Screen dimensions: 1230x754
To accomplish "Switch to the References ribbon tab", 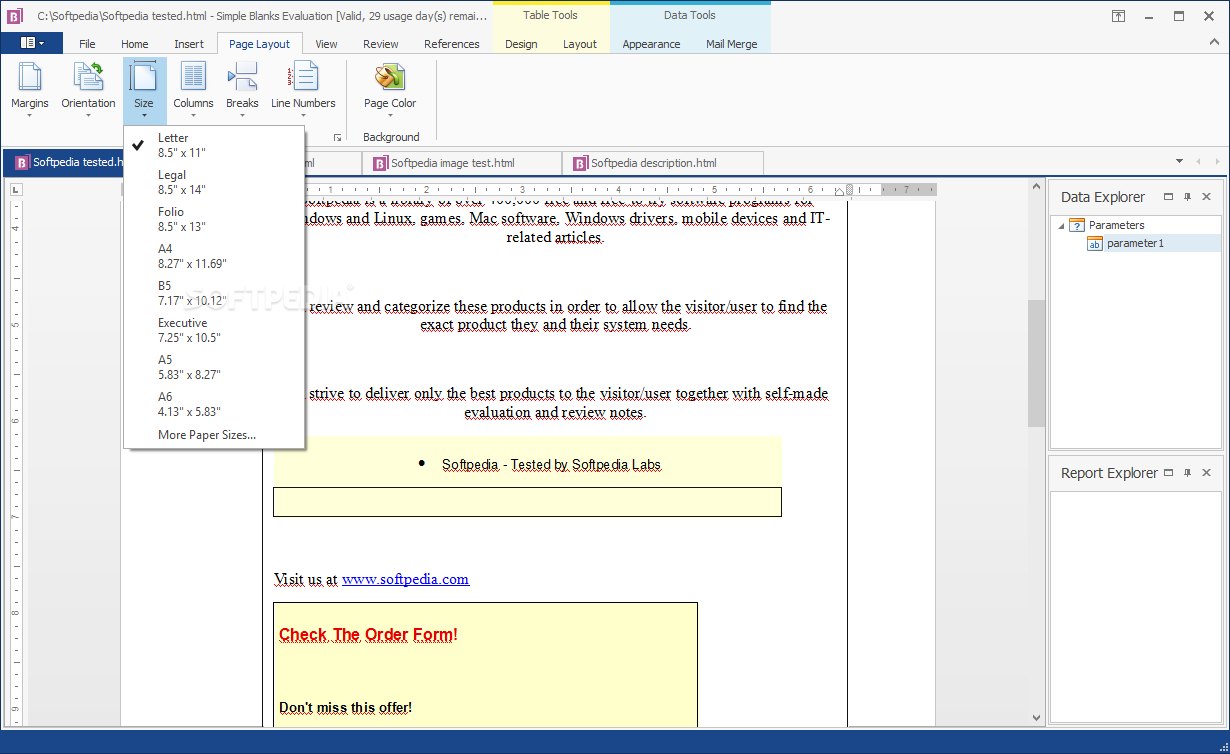I will 452,44.
